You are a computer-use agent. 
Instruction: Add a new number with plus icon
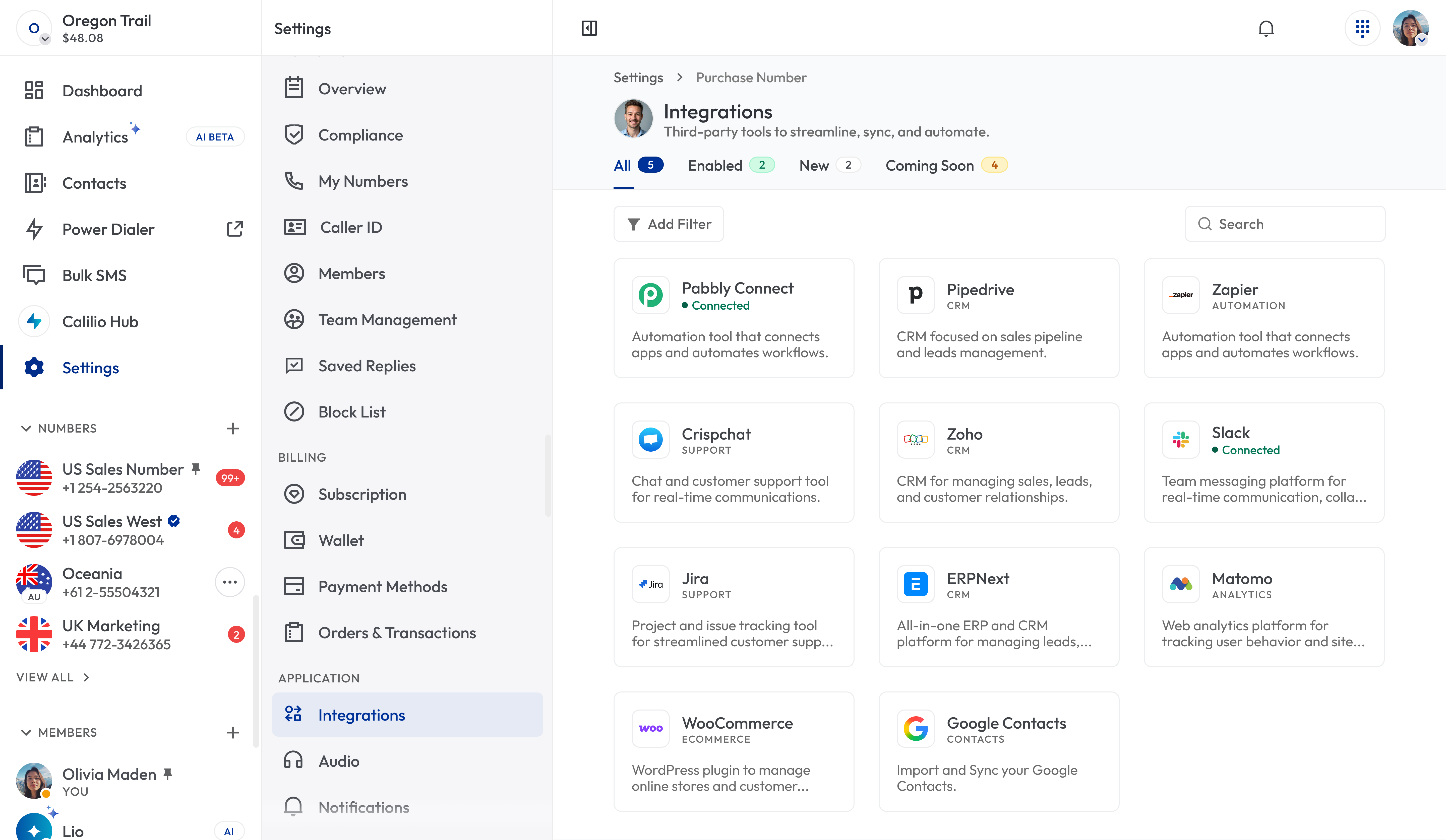coord(232,428)
